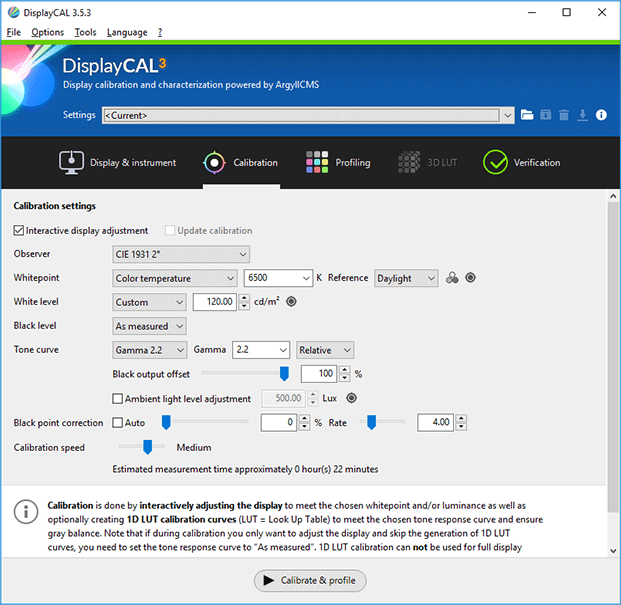The width and height of the screenshot is (621, 605).
Task: Click the black output offset 100 field
Action: (x=319, y=373)
